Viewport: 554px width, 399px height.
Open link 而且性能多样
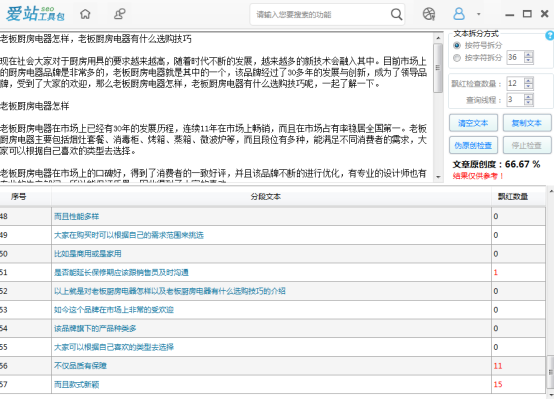76,216
